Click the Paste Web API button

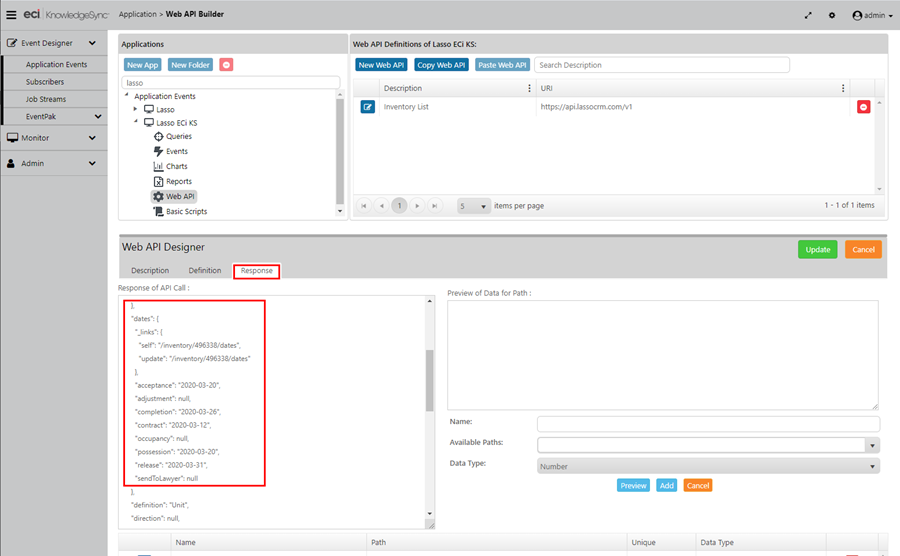[x=502, y=65]
